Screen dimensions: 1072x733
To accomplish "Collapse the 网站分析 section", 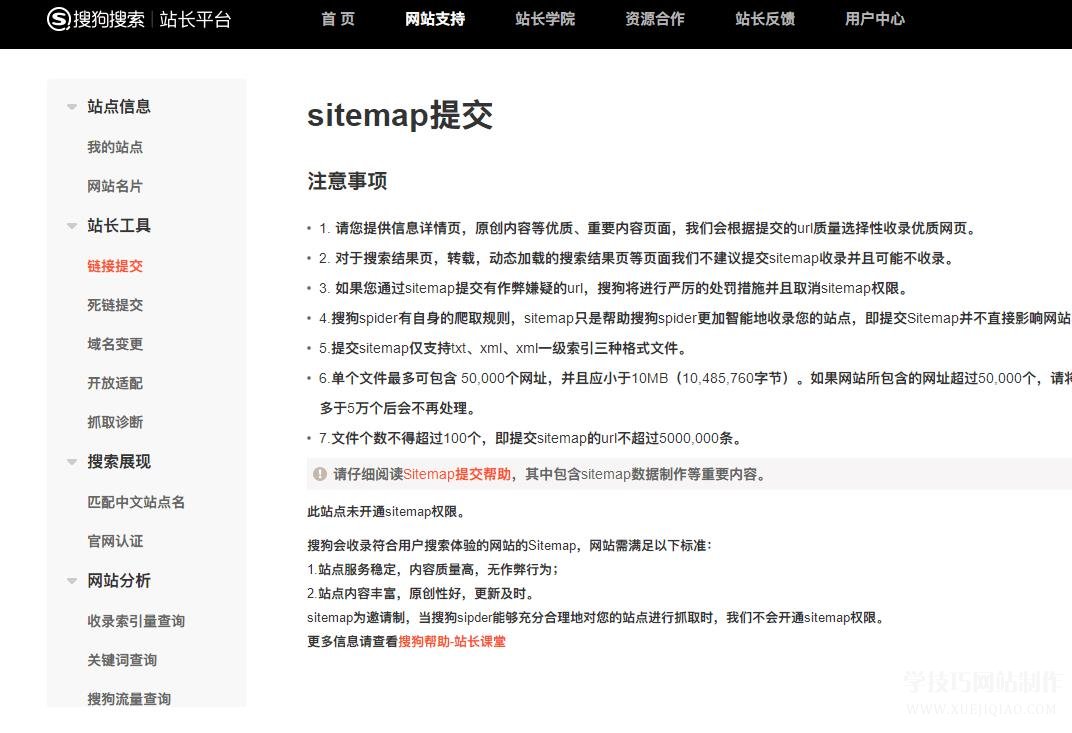I will pyautogui.click(x=71, y=580).
